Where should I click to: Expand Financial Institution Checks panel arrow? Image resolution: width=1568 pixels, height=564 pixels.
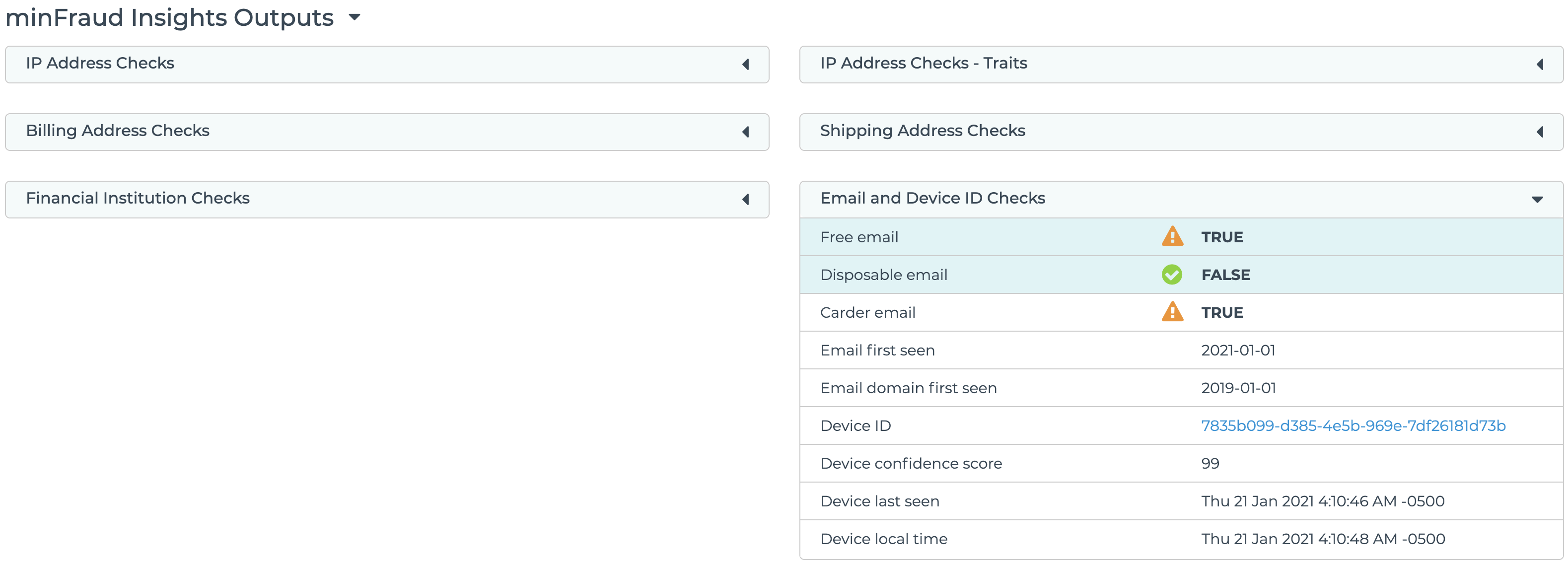click(746, 199)
